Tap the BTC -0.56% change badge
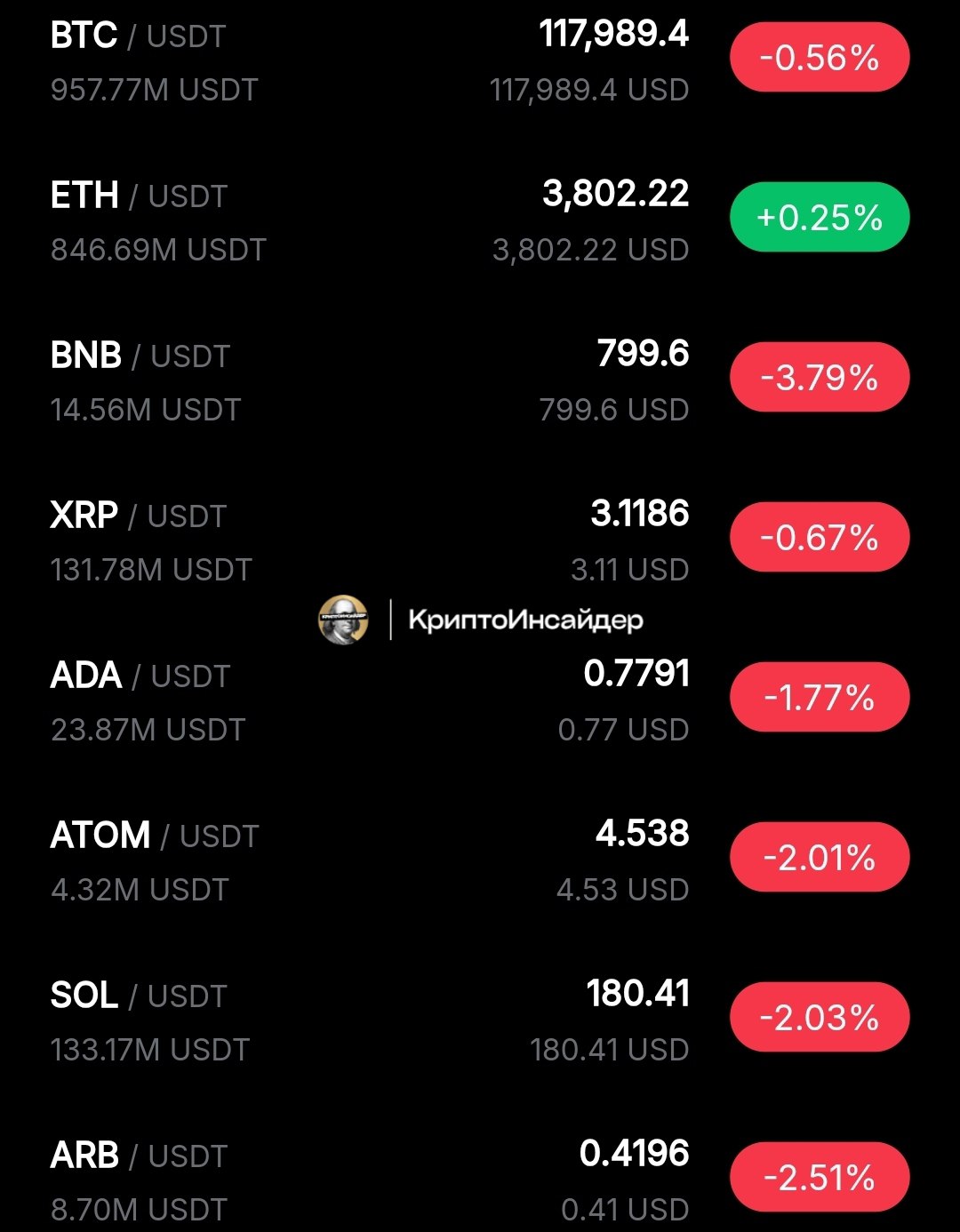The height and width of the screenshot is (1232, 960). 820,58
